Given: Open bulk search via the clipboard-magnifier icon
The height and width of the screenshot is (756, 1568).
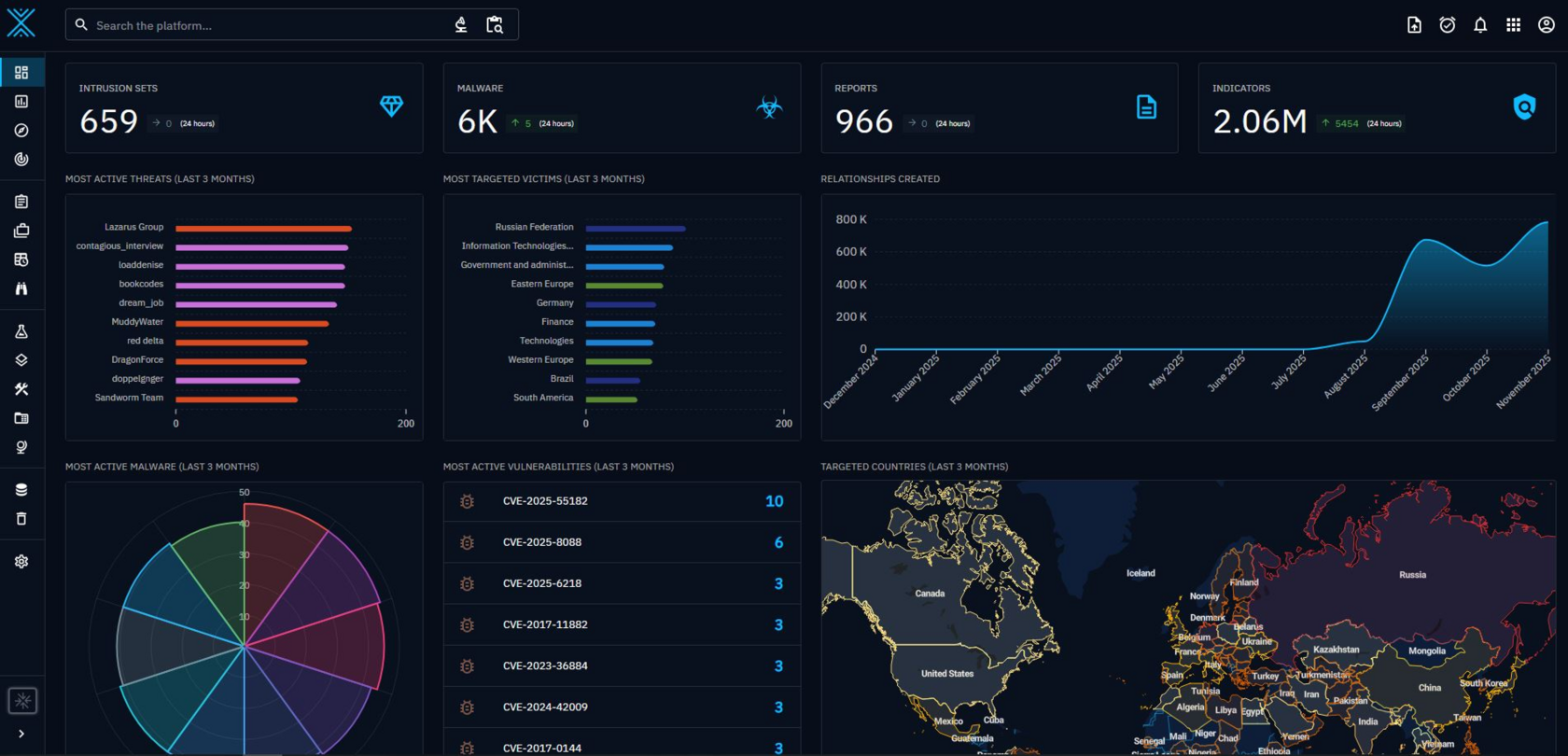Looking at the screenshot, I should tap(495, 25).
